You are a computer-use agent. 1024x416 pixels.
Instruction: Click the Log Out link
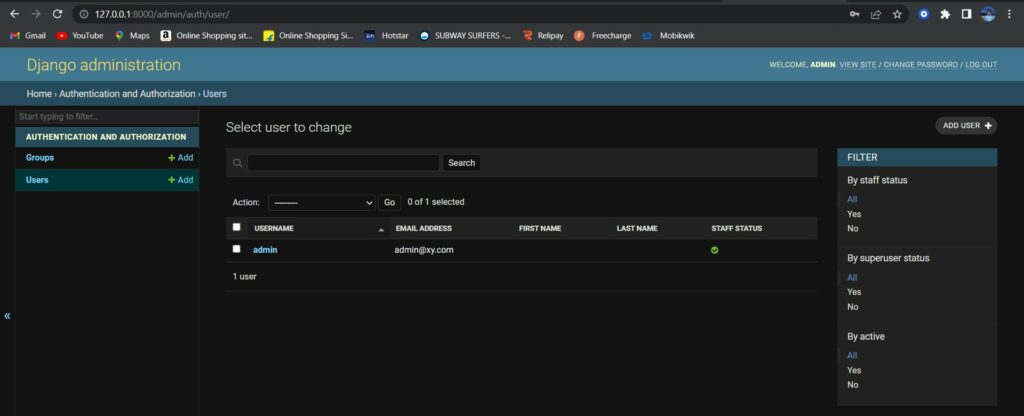point(980,65)
